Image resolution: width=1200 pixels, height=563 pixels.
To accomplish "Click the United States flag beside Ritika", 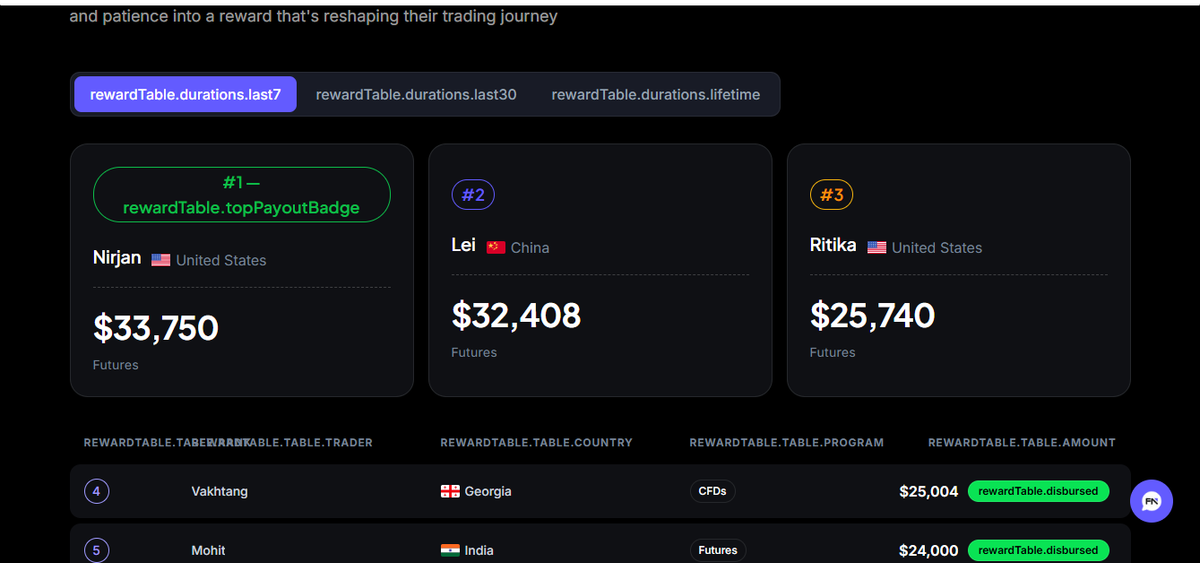I will click(877, 247).
